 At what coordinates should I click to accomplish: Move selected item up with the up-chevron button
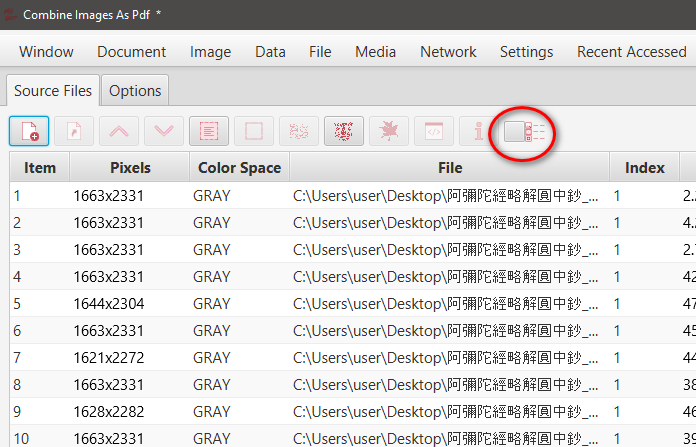[119, 131]
